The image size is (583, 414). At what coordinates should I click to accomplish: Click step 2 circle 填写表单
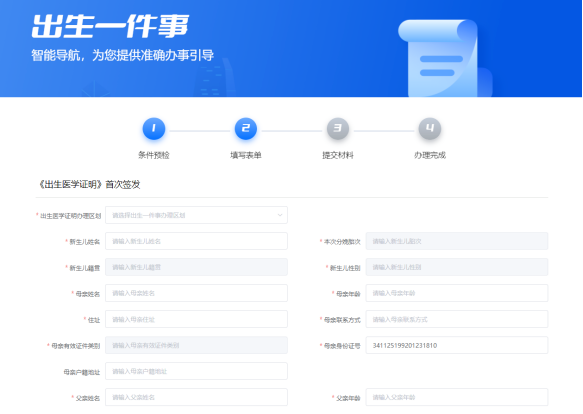click(x=246, y=128)
